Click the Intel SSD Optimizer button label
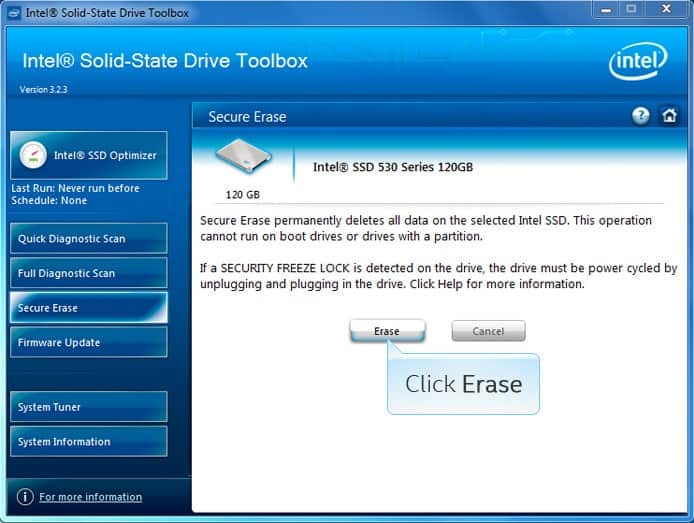The width and height of the screenshot is (694, 523). [x=105, y=155]
